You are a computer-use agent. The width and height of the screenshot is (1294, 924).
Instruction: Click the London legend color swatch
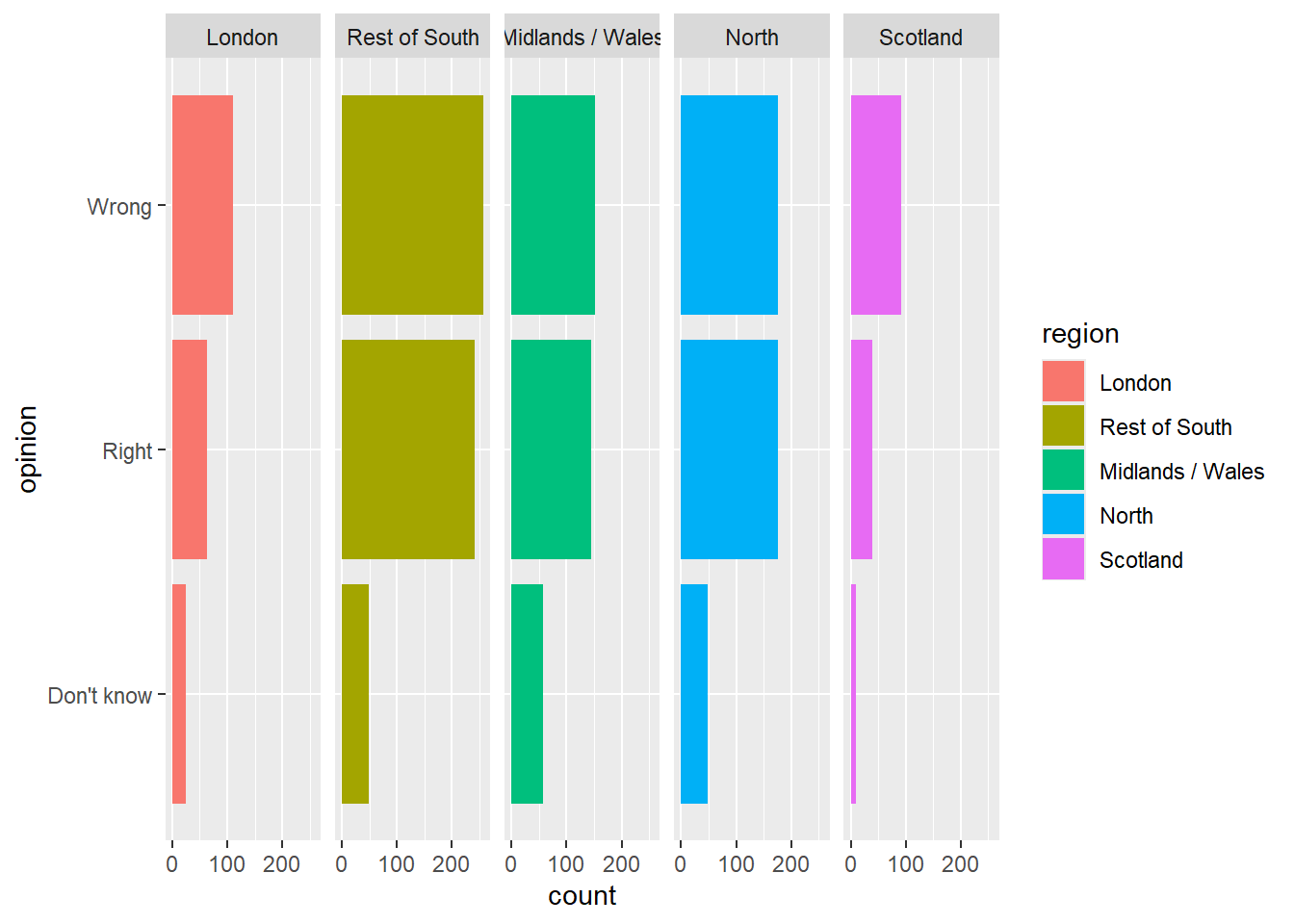point(1063,382)
